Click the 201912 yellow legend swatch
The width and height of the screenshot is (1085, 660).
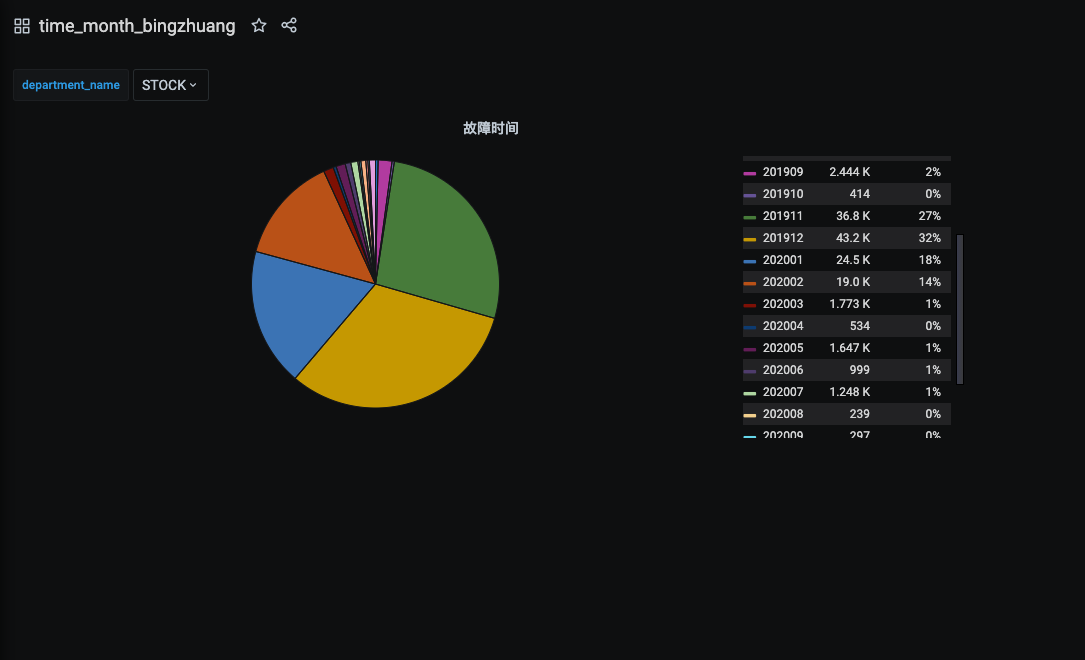click(x=749, y=239)
